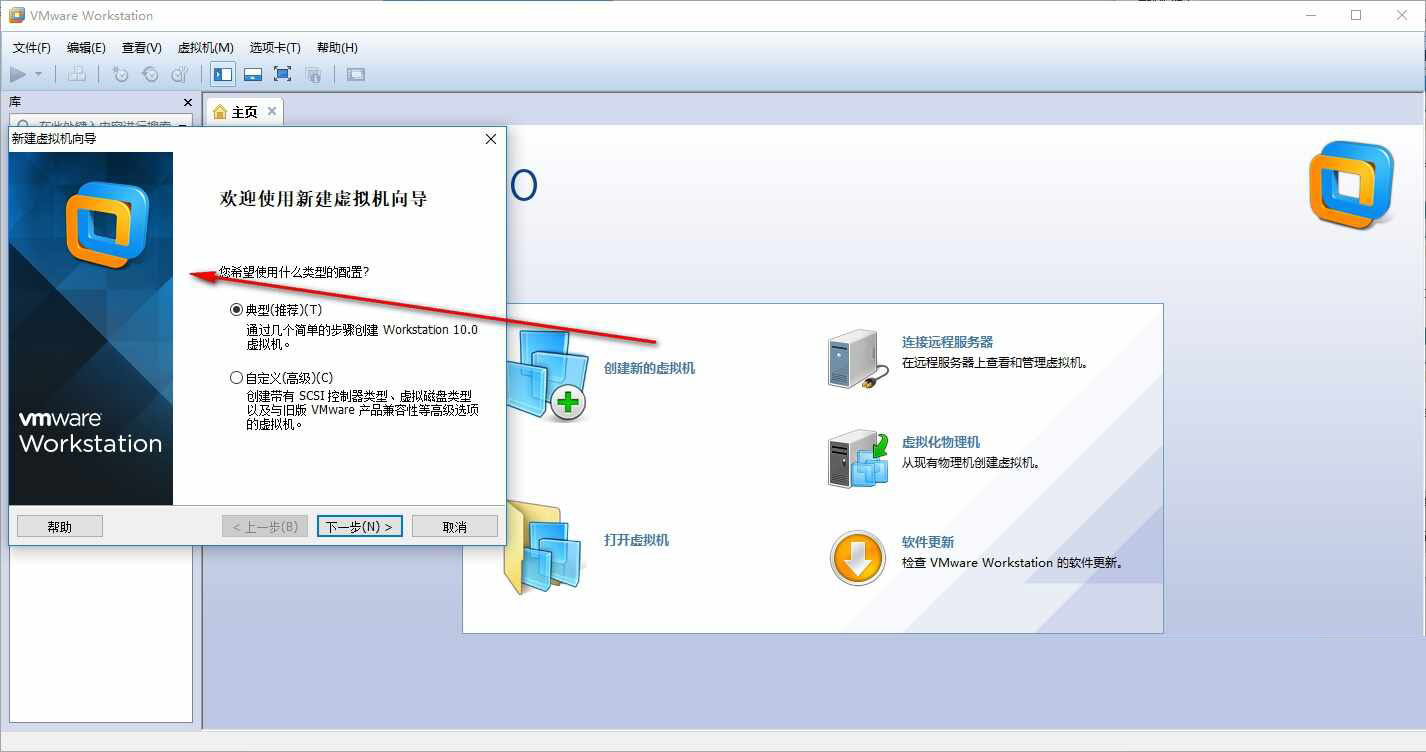Click the take snapshot toolbar icon
Image resolution: width=1426 pixels, height=752 pixels.
(120, 74)
